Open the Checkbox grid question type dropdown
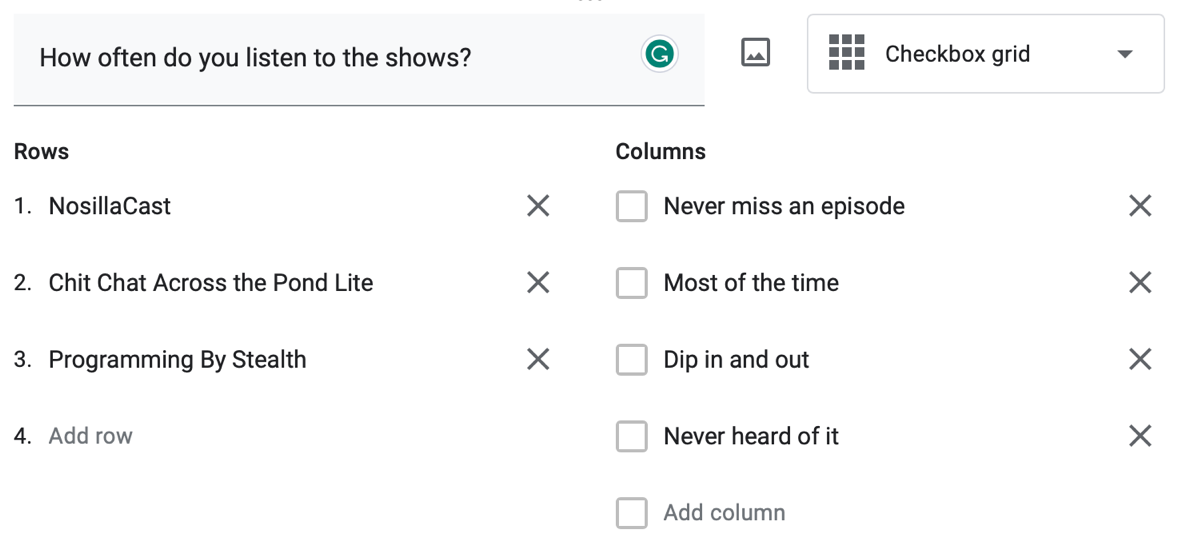 pos(984,54)
